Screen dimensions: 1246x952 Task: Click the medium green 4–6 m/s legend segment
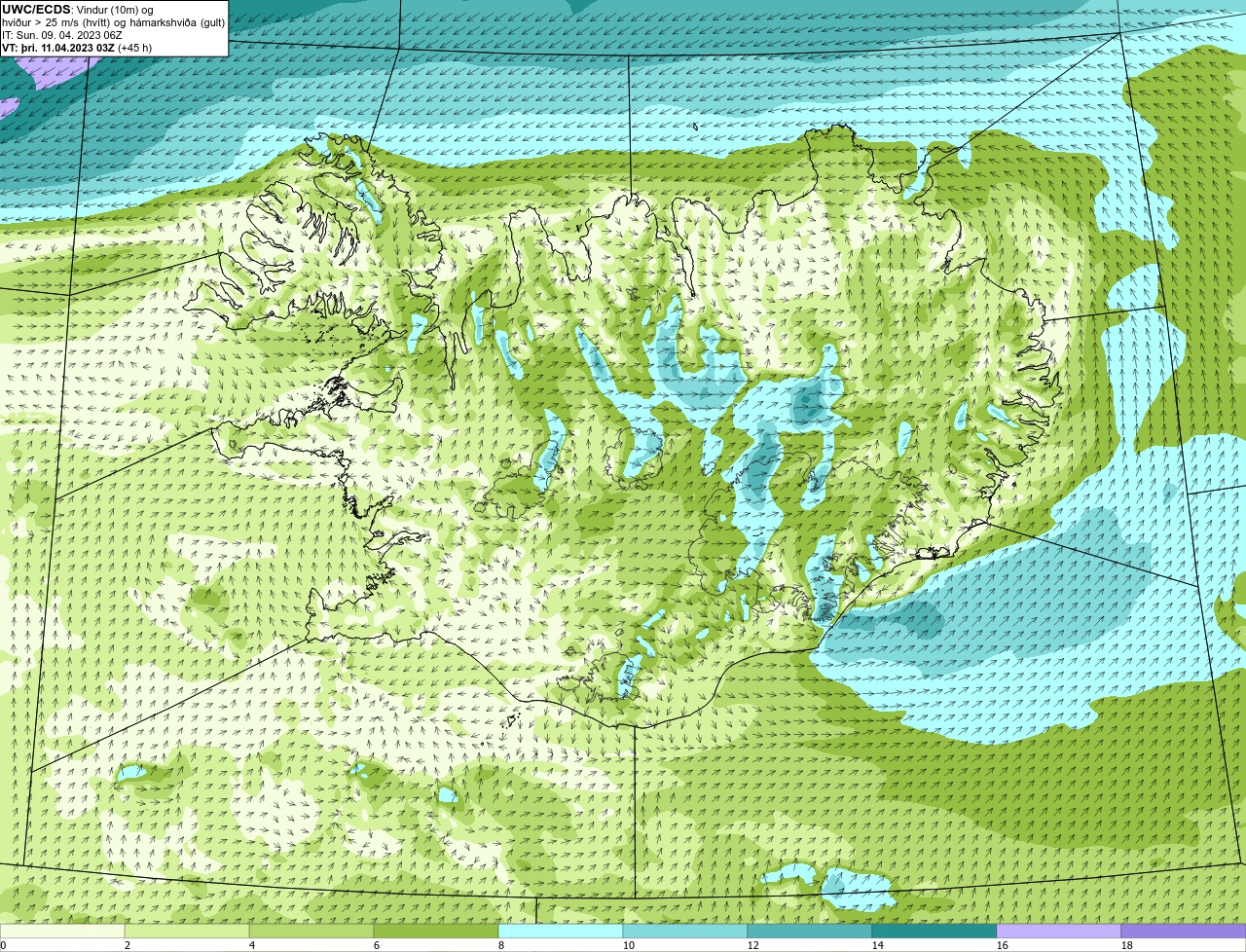(x=311, y=931)
